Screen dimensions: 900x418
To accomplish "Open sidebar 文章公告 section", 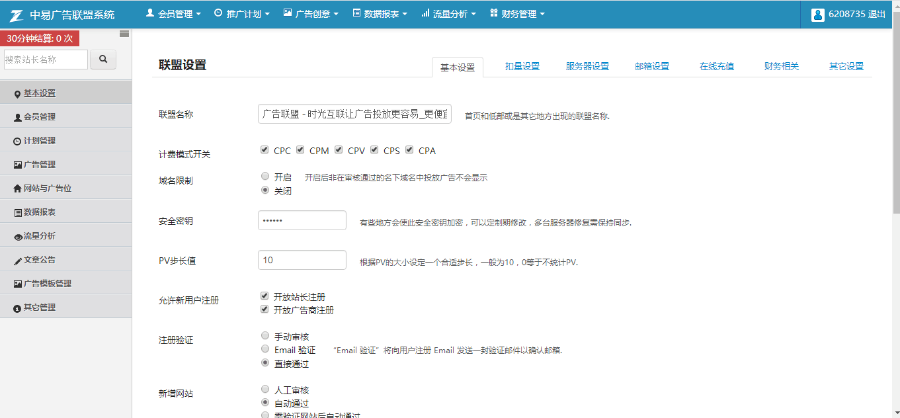I will click(65, 260).
